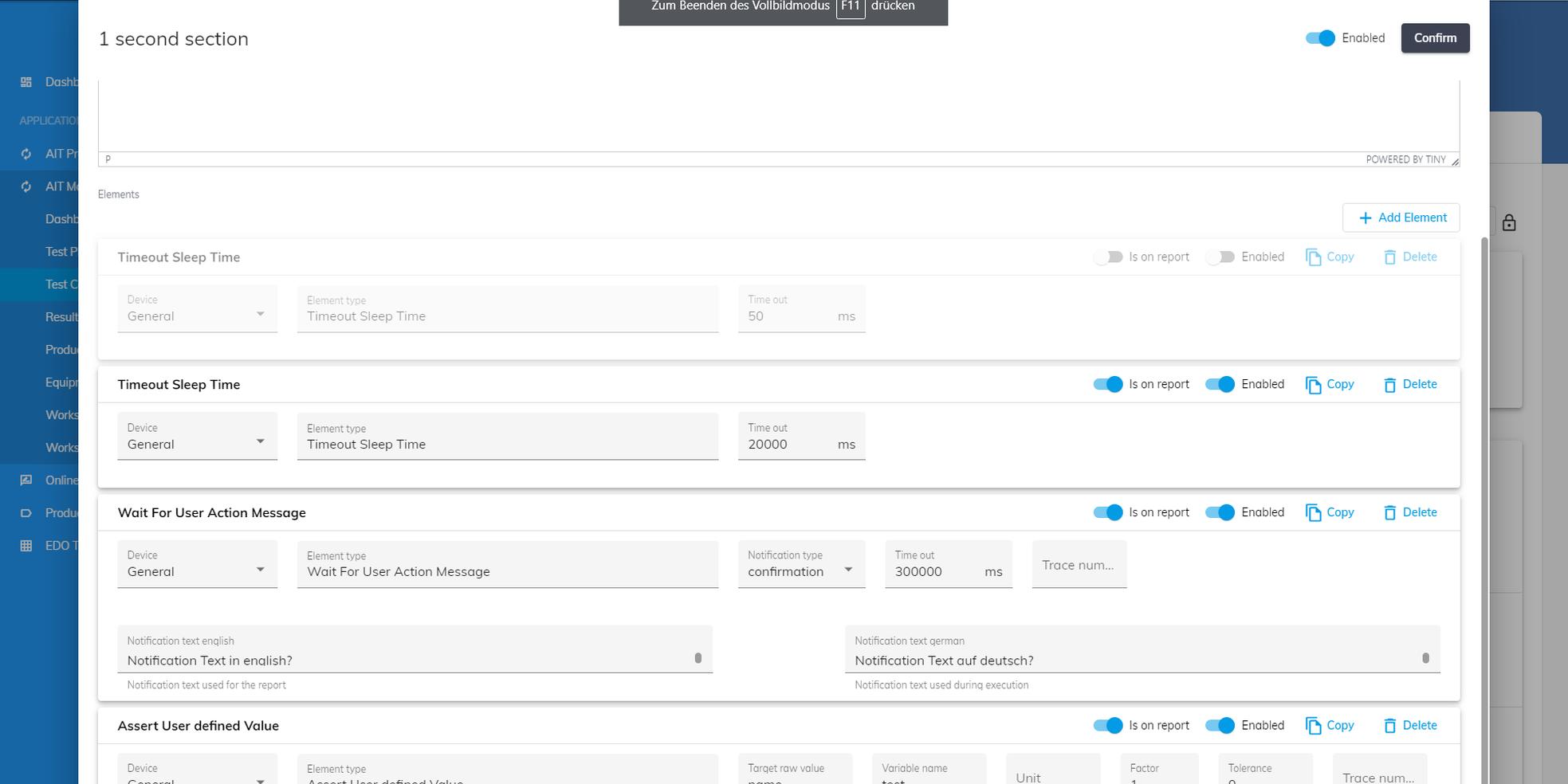Click the Delete trash icon for Wait For User Action Message

1389,513
